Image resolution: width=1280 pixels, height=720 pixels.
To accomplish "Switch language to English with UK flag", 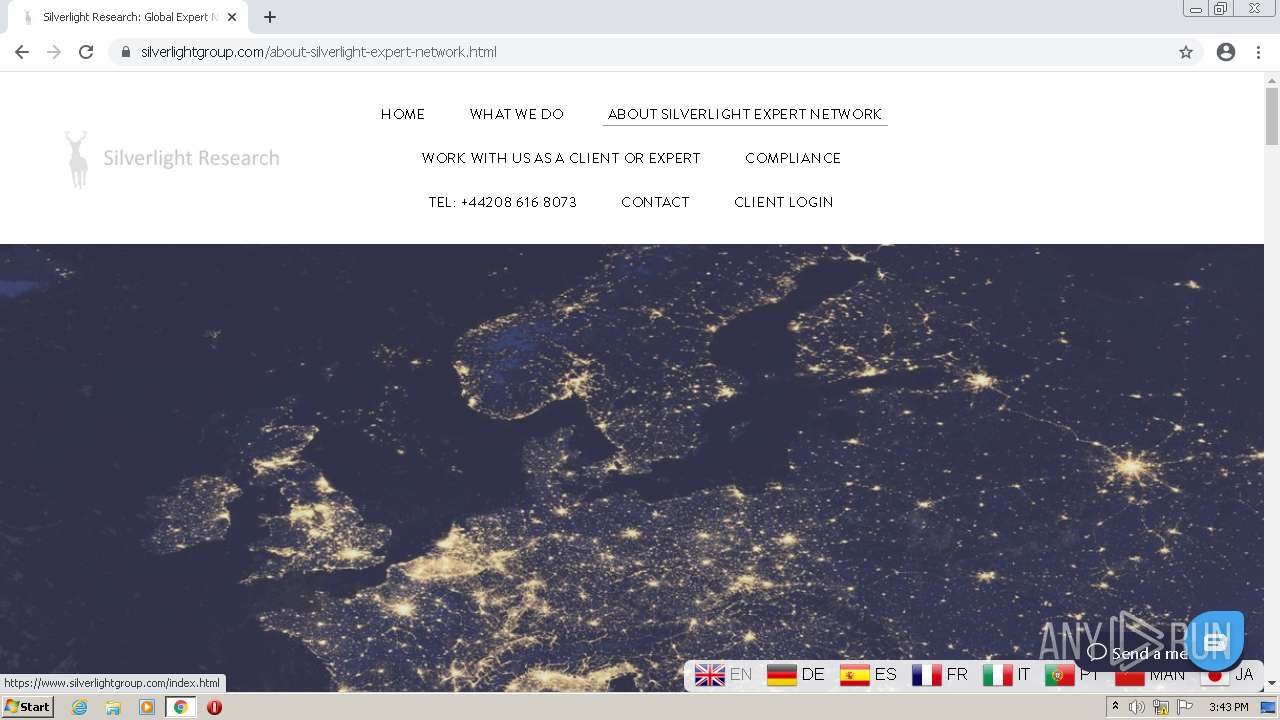I will 723,675.
